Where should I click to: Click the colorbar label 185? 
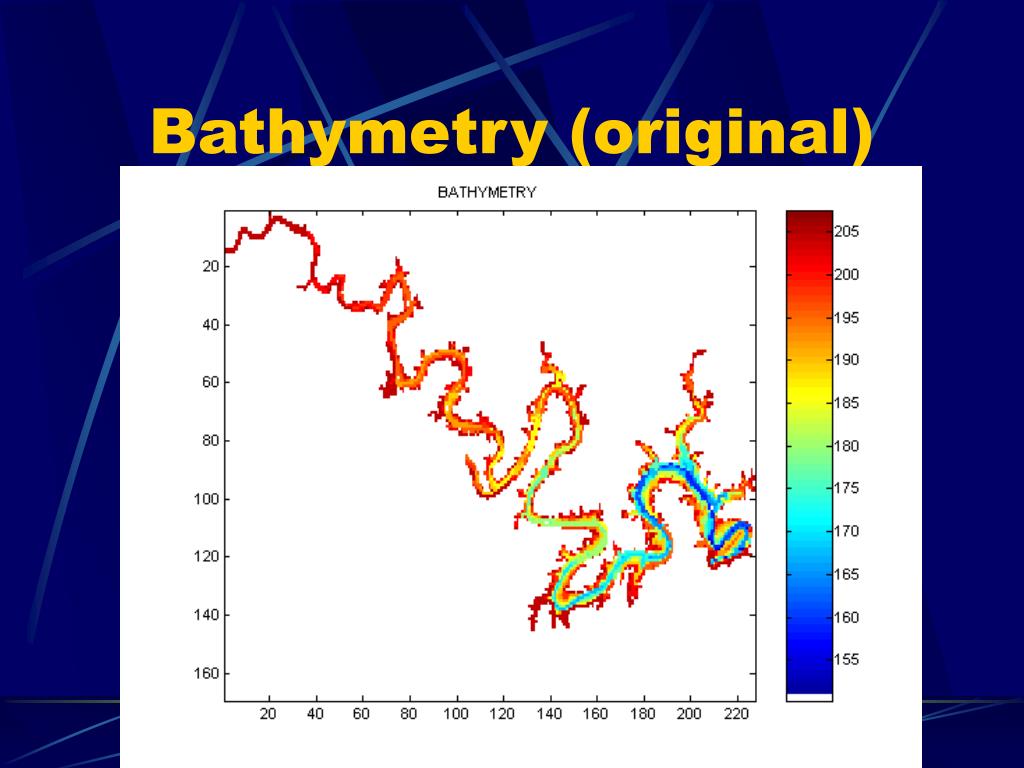847,403
